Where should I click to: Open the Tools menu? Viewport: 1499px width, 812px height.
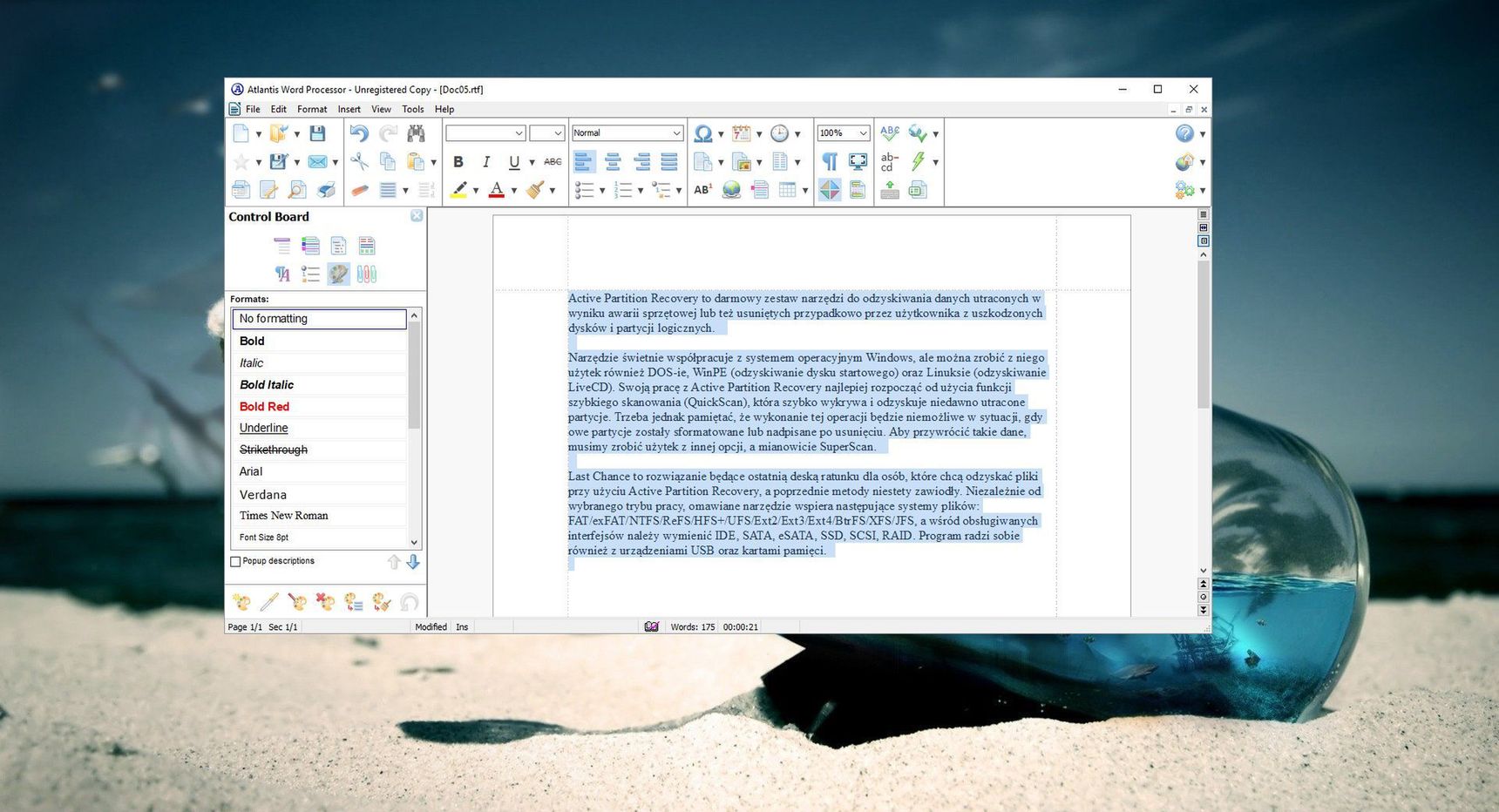[x=412, y=109]
